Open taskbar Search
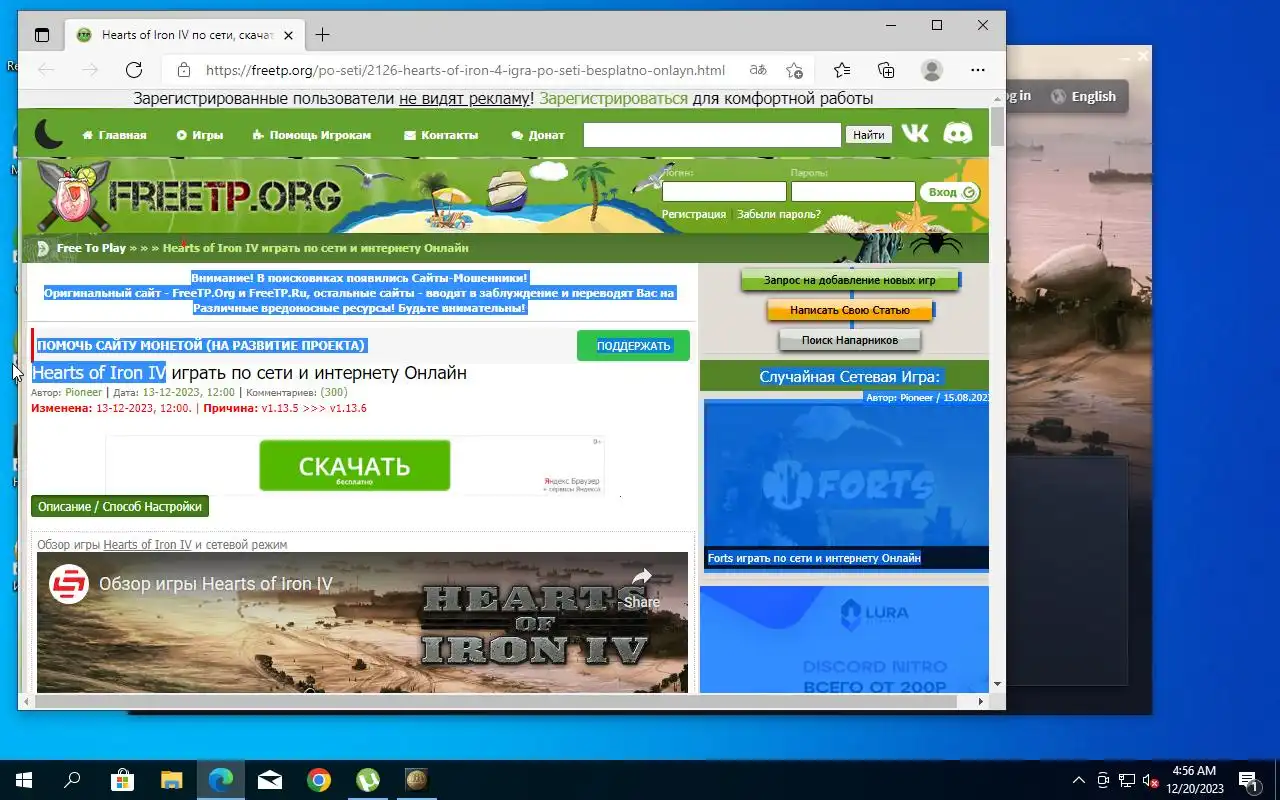The width and height of the screenshot is (1280, 800). (x=72, y=780)
